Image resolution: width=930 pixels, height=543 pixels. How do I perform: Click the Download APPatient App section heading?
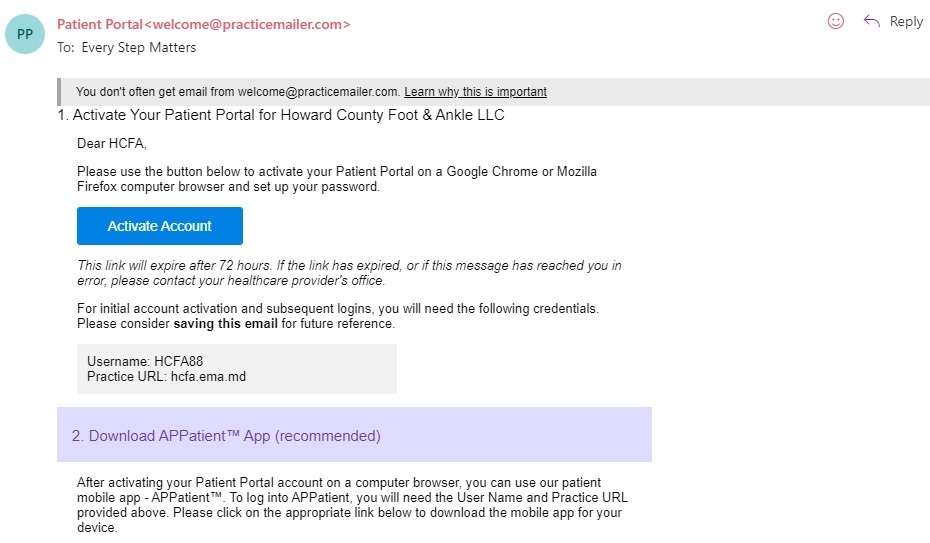(226, 436)
